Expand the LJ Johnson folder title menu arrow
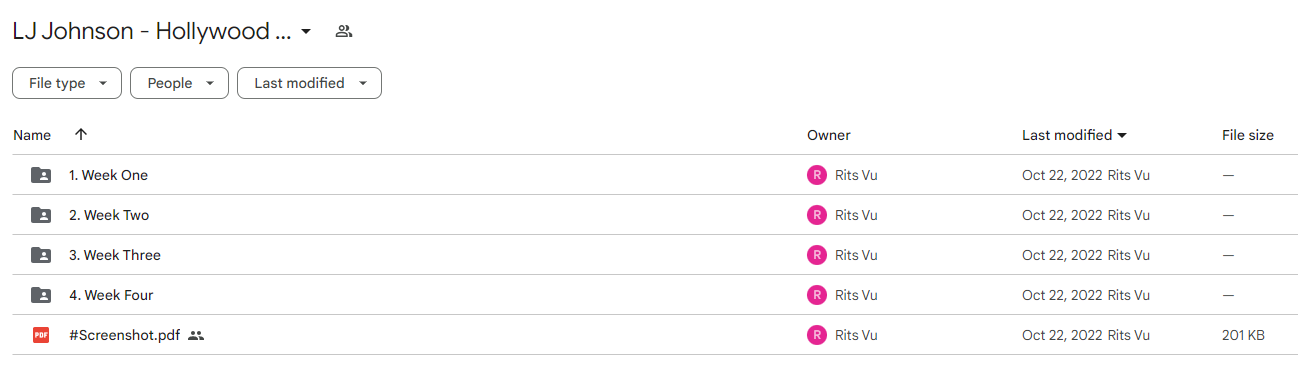The width and height of the screenshot is (1298, 387). 306,31
